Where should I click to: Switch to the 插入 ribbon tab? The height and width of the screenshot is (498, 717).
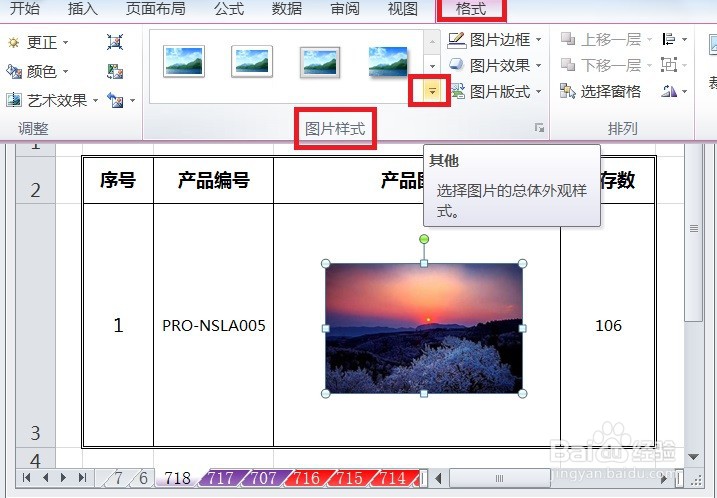(82, 9)
